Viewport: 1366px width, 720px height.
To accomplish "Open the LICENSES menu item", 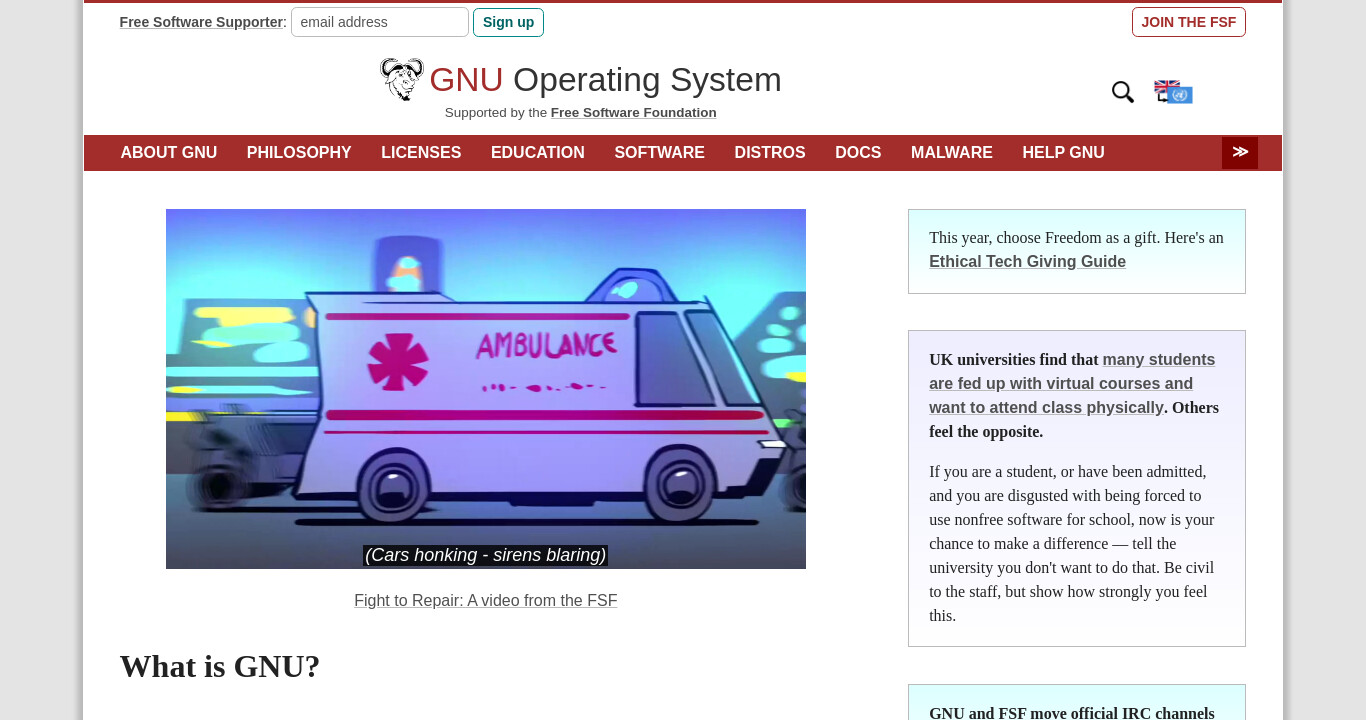I will [421, 153].
